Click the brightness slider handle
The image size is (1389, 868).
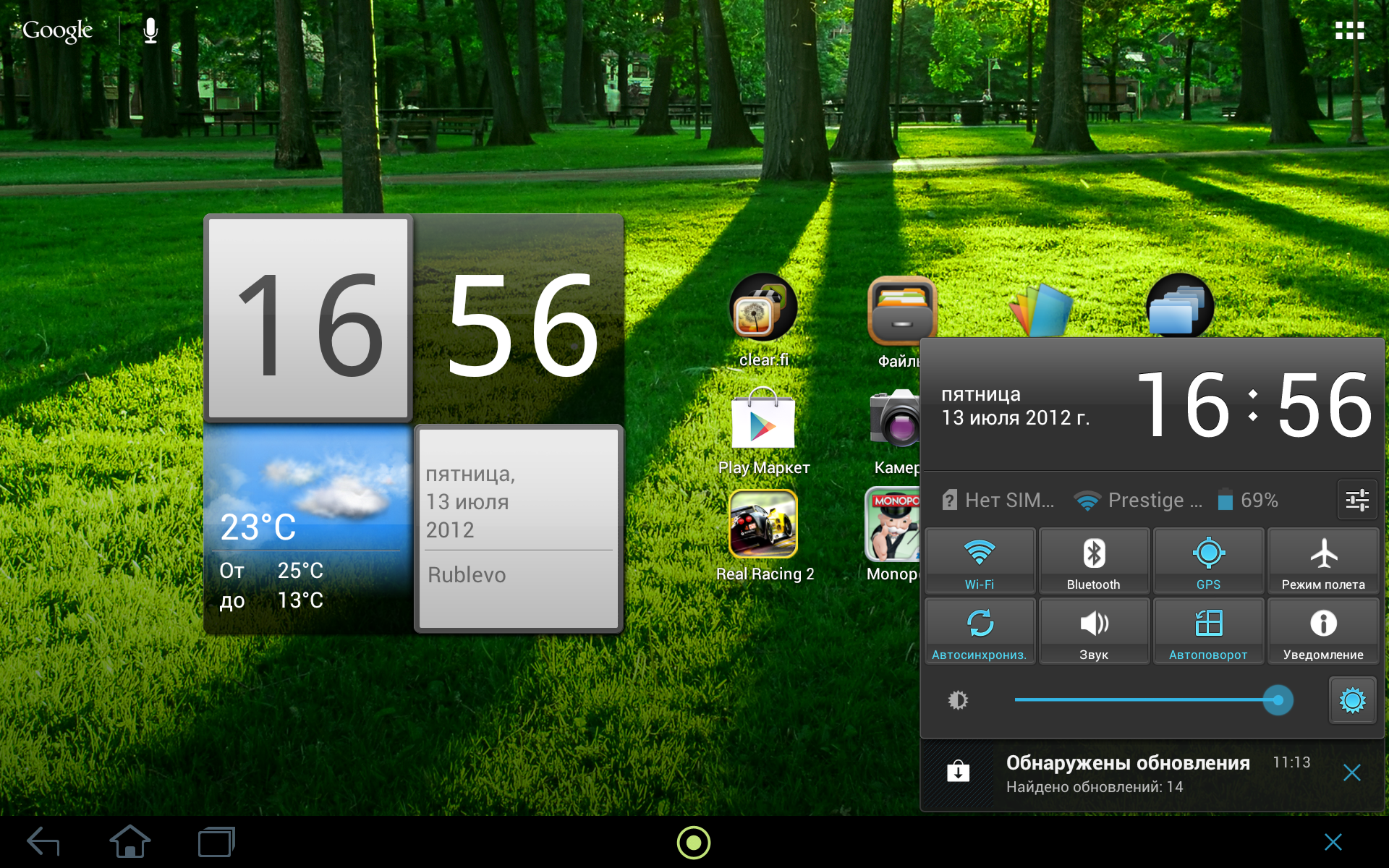1278,700
